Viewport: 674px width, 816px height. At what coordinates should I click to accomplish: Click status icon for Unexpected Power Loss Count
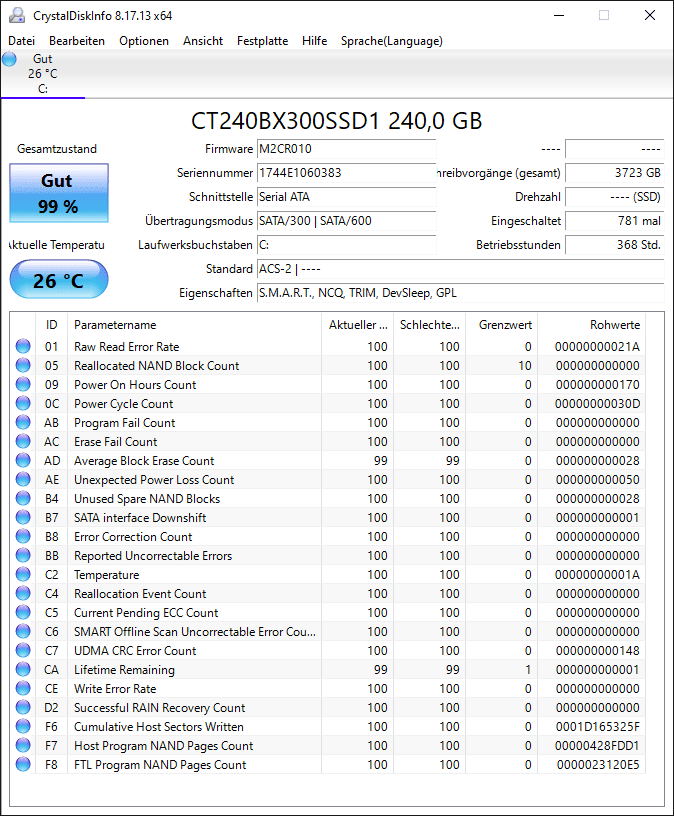[23, 479]
